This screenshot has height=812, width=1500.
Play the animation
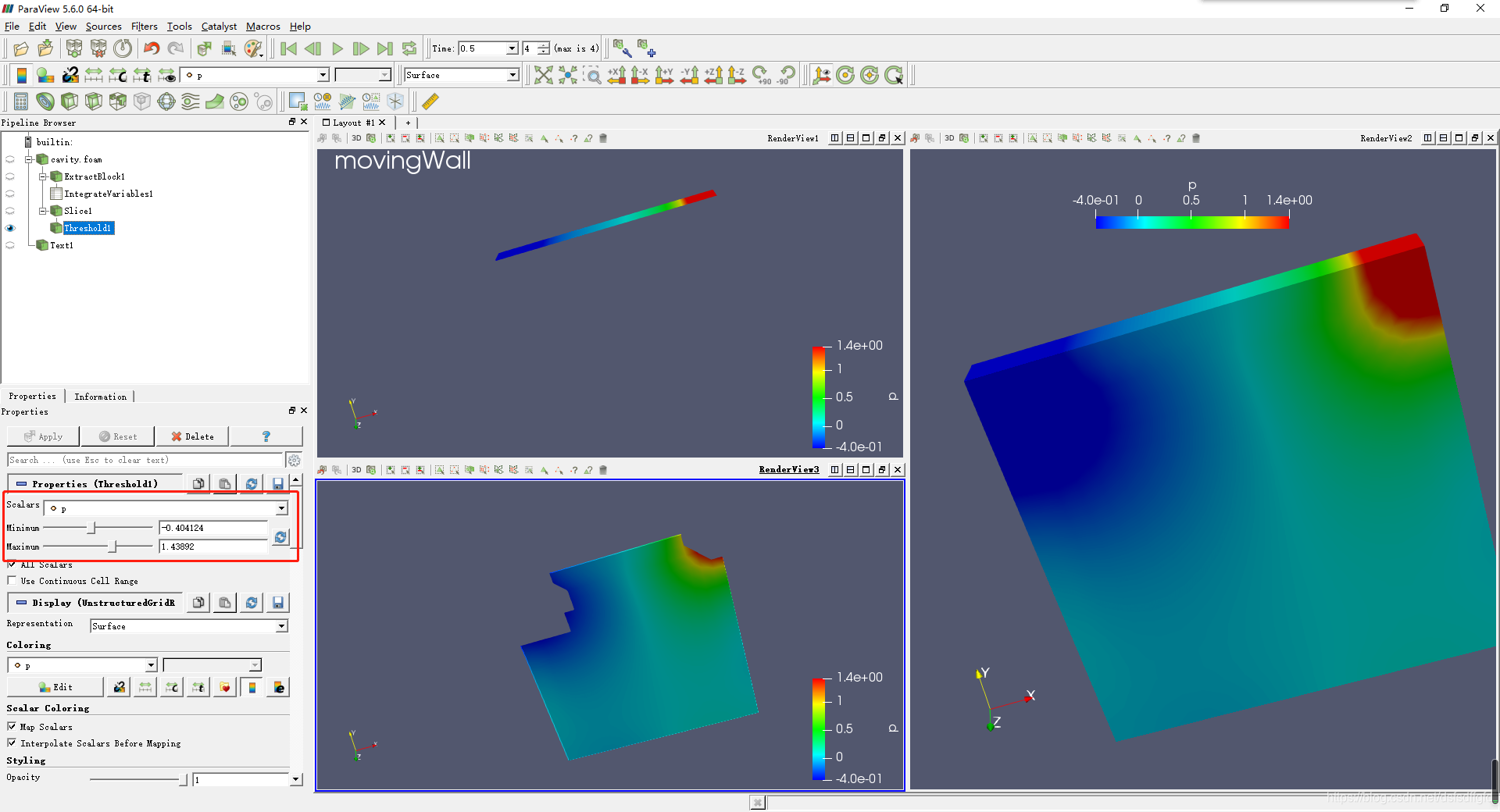click(337, 48)
